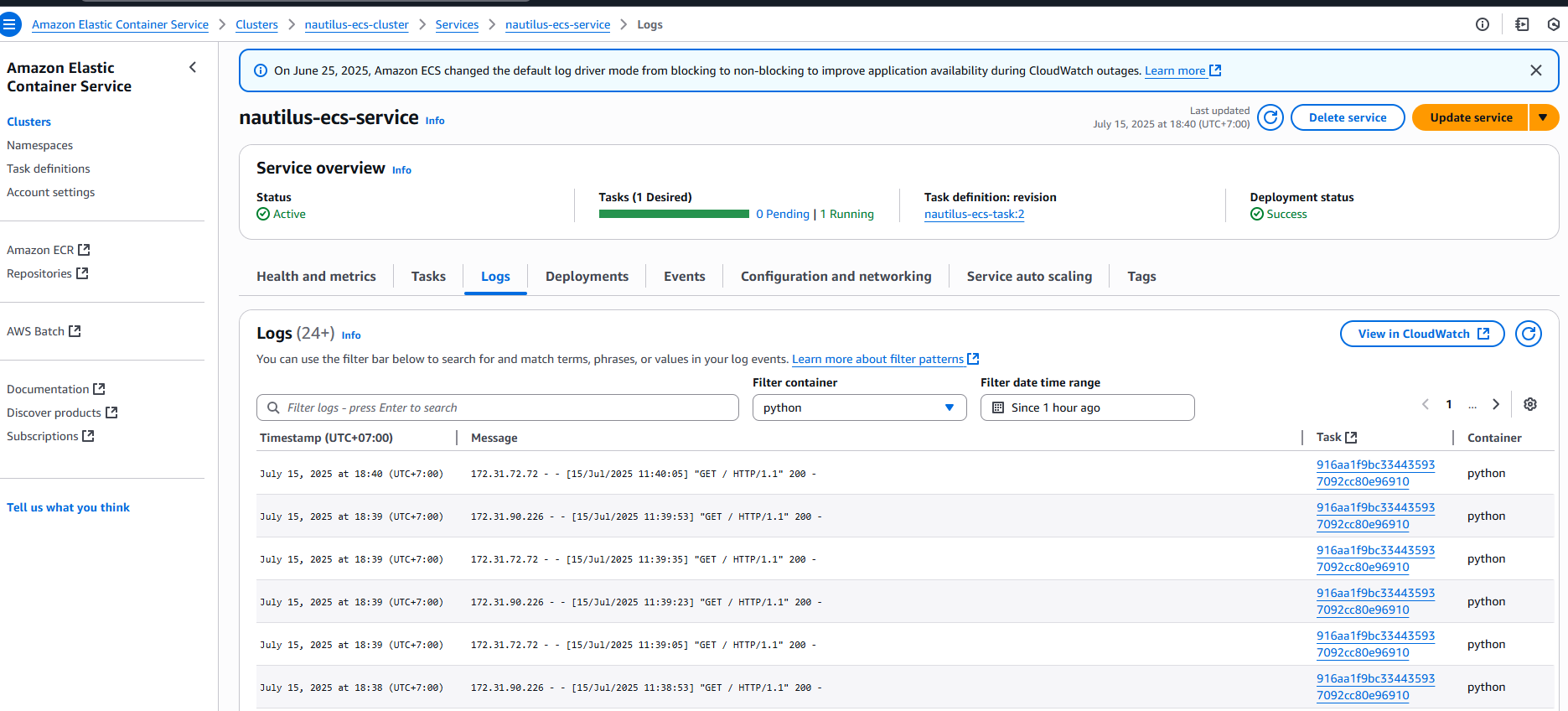
Task: Open Discover products link
Action: [62, 413]
